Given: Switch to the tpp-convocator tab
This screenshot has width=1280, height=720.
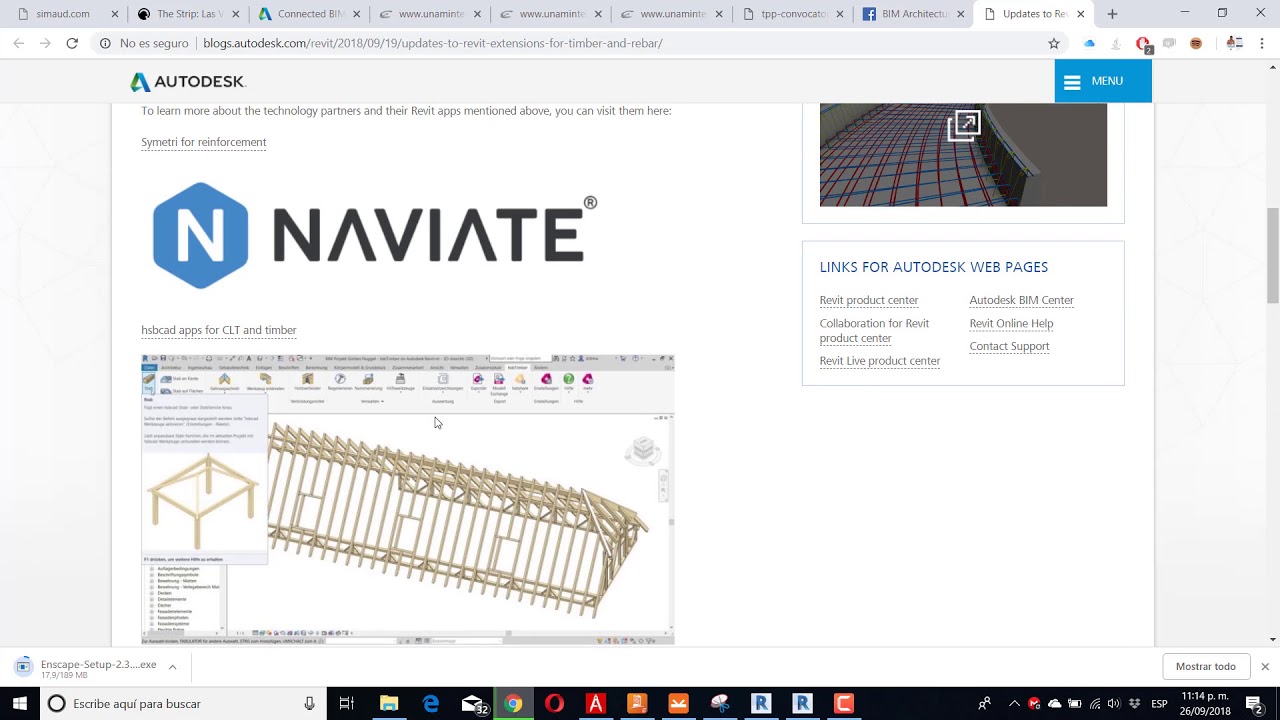Looking at the screenshot, I should pos(793,14).
